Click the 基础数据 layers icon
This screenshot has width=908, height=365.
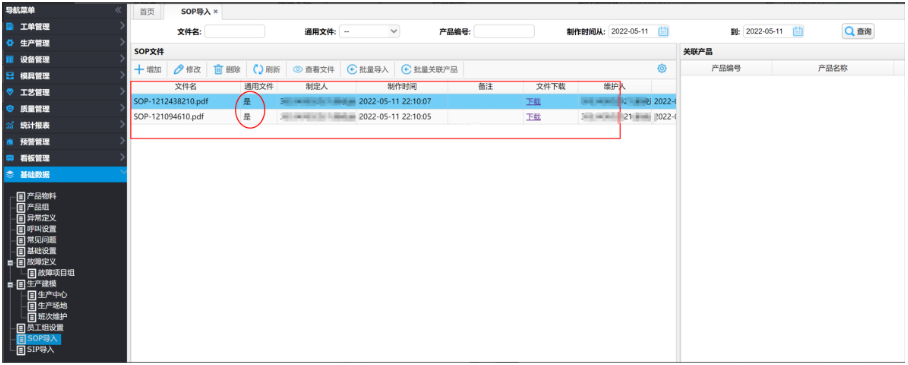click(x=10, y=174)
